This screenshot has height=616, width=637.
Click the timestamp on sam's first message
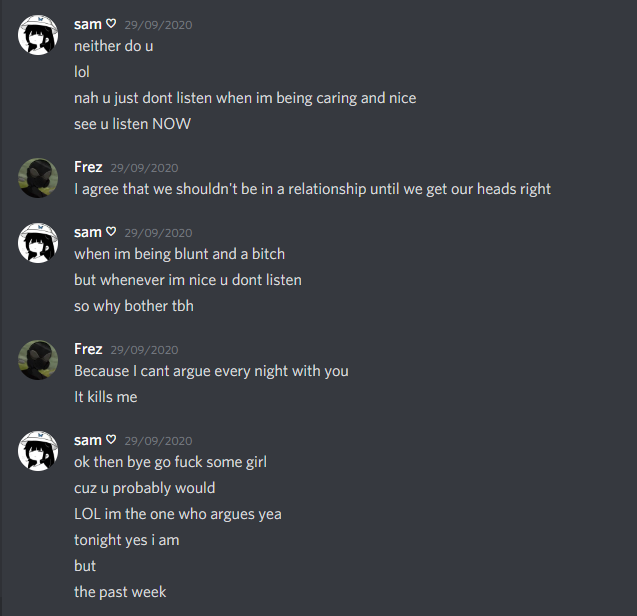coord(158,25)
